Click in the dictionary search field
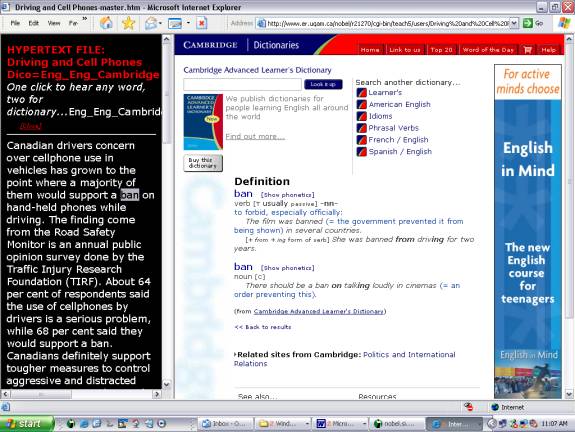This screenshot has height=432, width=575. pyautogui.click(x=242, y=84)
